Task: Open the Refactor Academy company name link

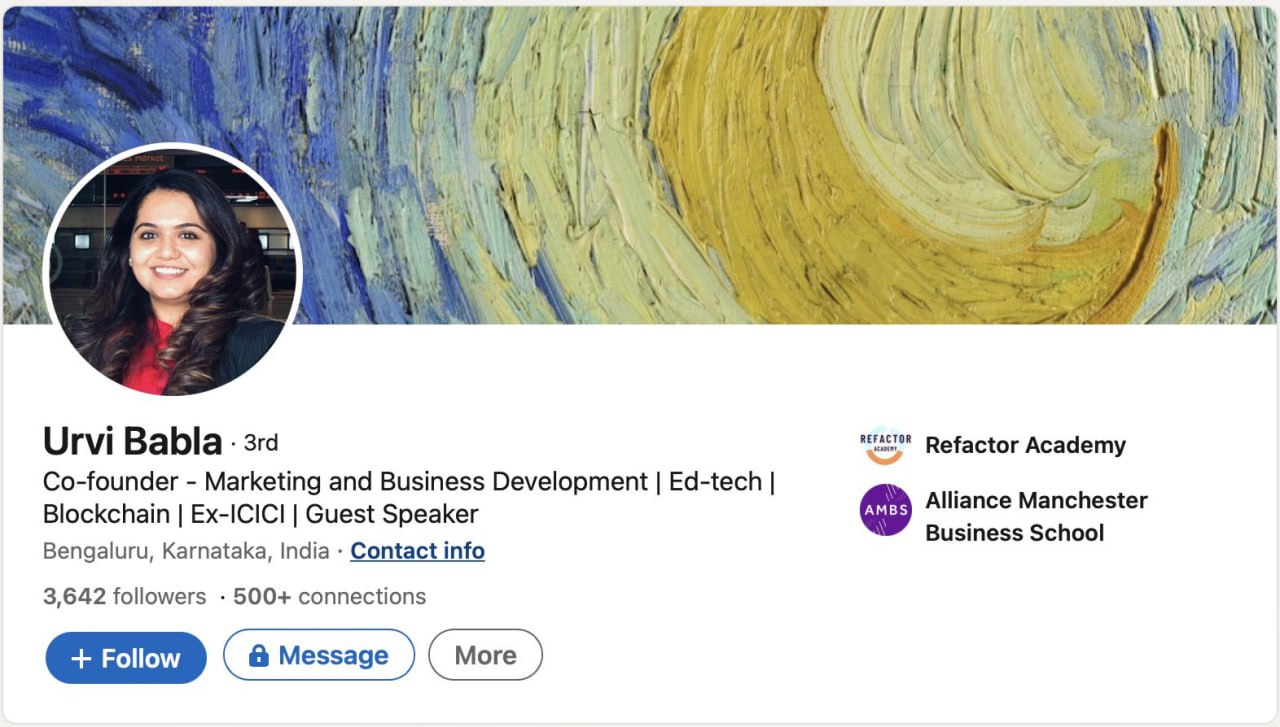Action: (x=1025, y=445)
